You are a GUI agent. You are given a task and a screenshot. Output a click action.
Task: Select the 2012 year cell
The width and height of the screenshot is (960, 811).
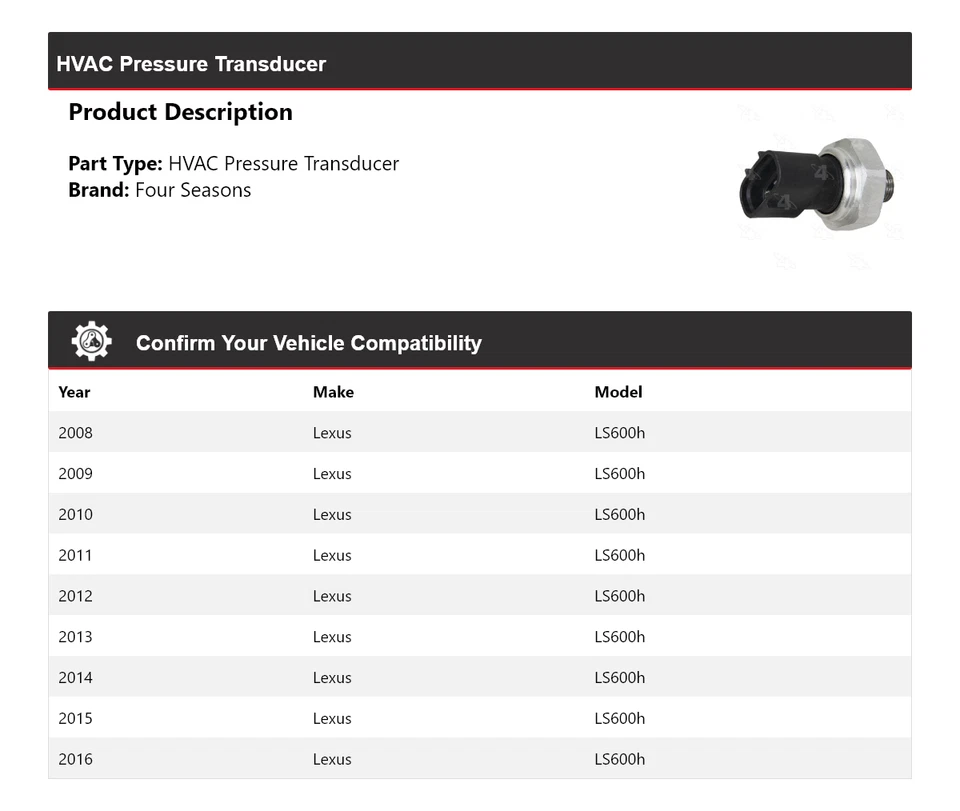(76, 596)
